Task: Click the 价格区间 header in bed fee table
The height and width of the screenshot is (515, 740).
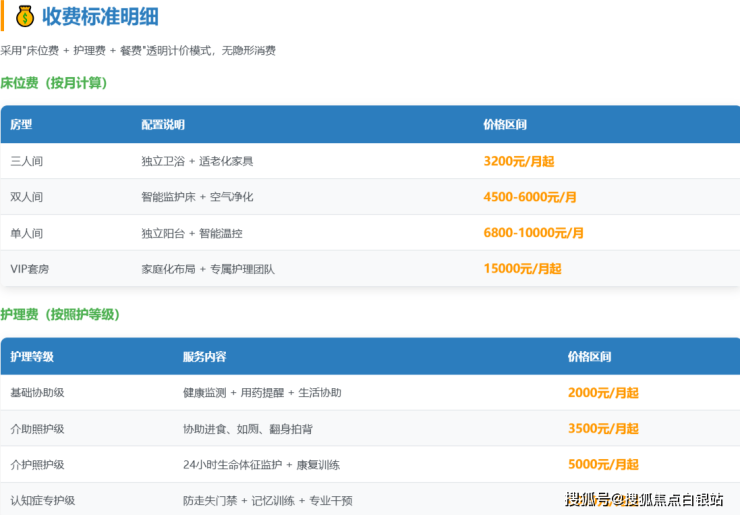Action: click(505, 125)
